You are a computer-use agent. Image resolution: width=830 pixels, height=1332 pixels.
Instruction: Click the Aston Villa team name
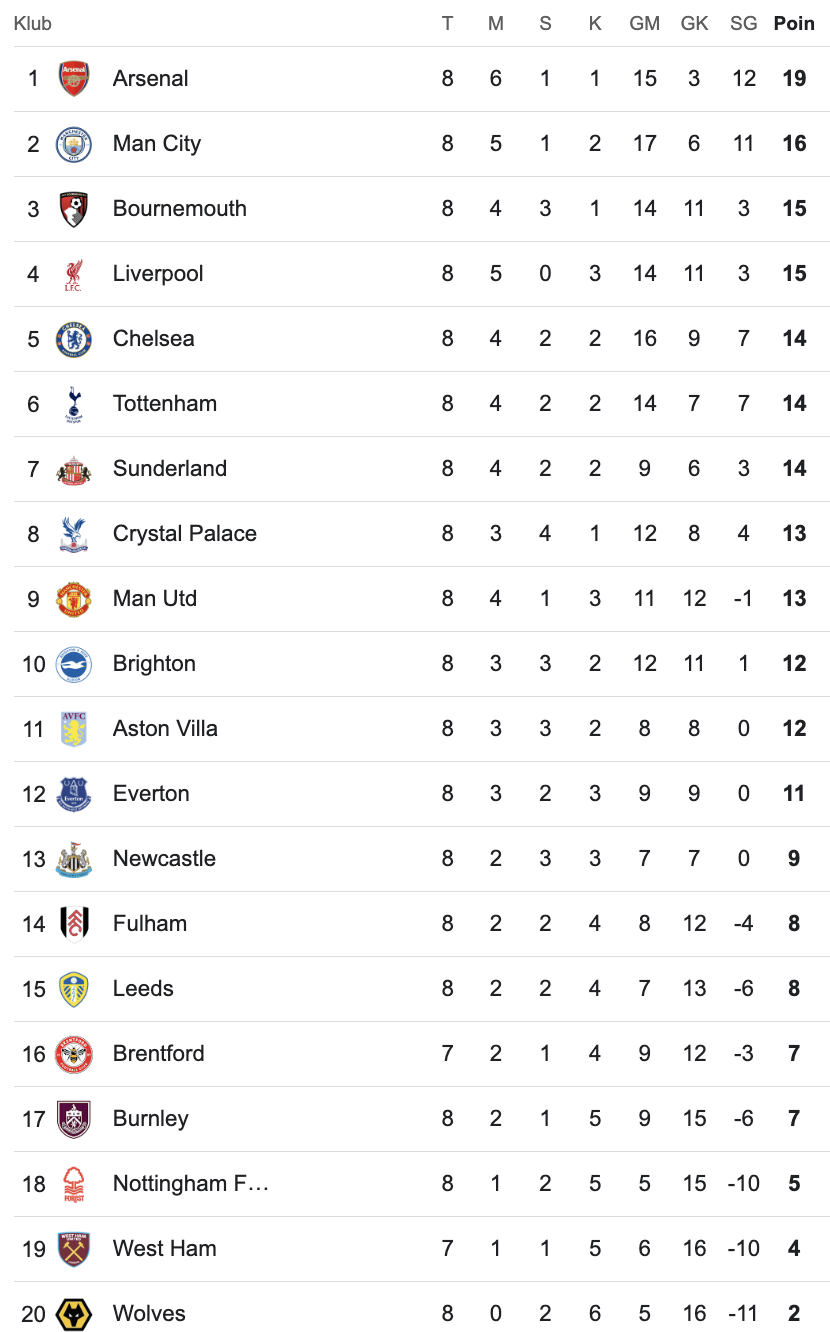(x=165, y=729)
